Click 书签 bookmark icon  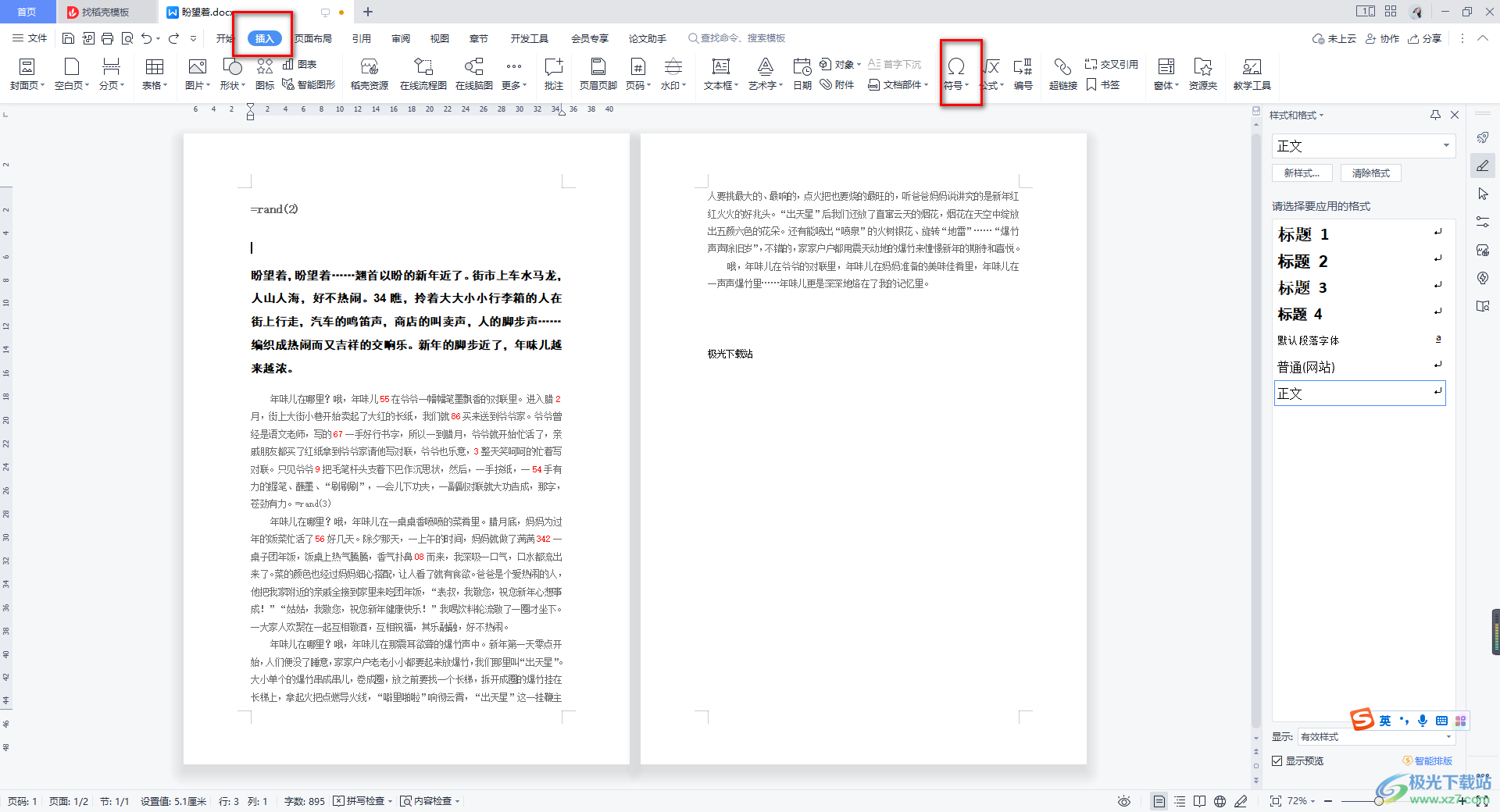coord(1103,84)
